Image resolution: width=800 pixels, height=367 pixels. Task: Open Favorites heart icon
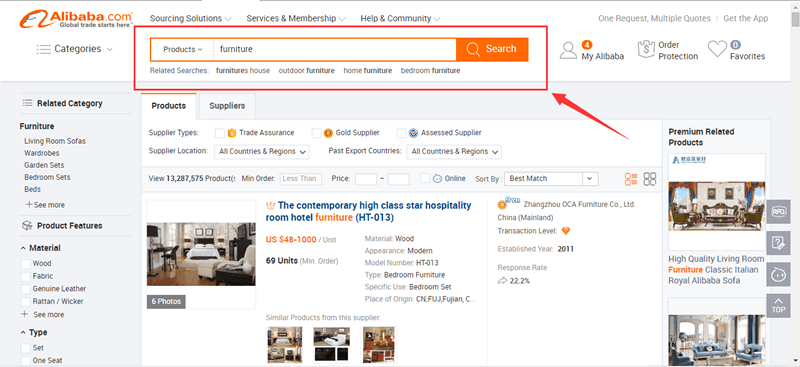point(717,49)
